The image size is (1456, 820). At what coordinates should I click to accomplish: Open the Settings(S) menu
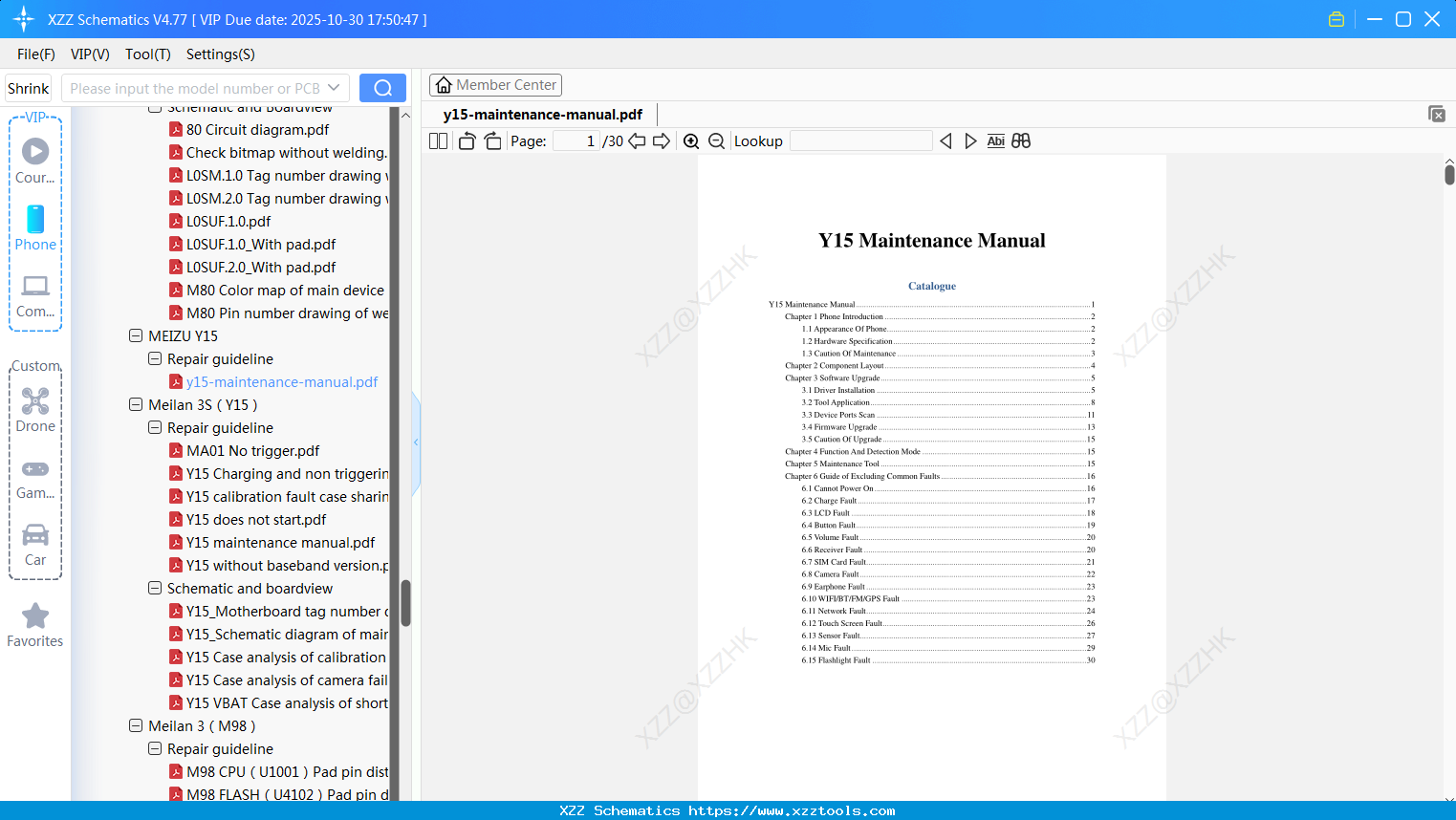[x=221, y=54]
